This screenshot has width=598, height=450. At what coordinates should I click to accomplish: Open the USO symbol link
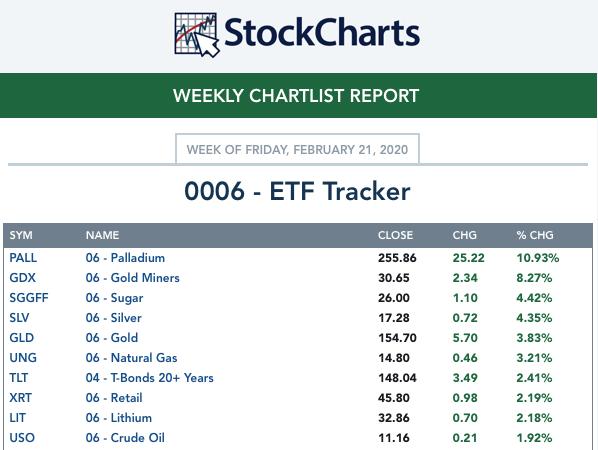[x=22, y=437]
